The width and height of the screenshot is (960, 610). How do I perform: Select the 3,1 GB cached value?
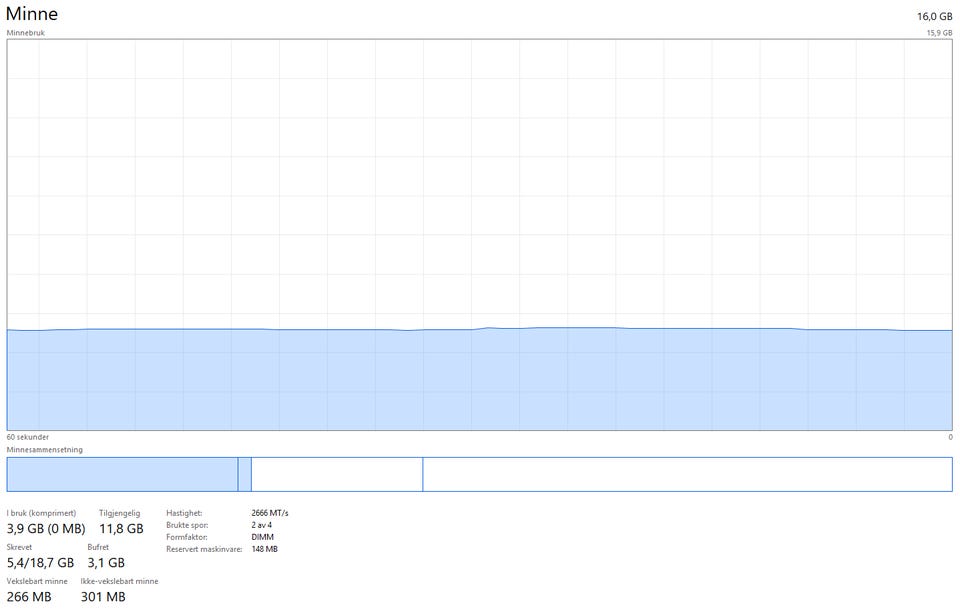[x=106, y=562]
